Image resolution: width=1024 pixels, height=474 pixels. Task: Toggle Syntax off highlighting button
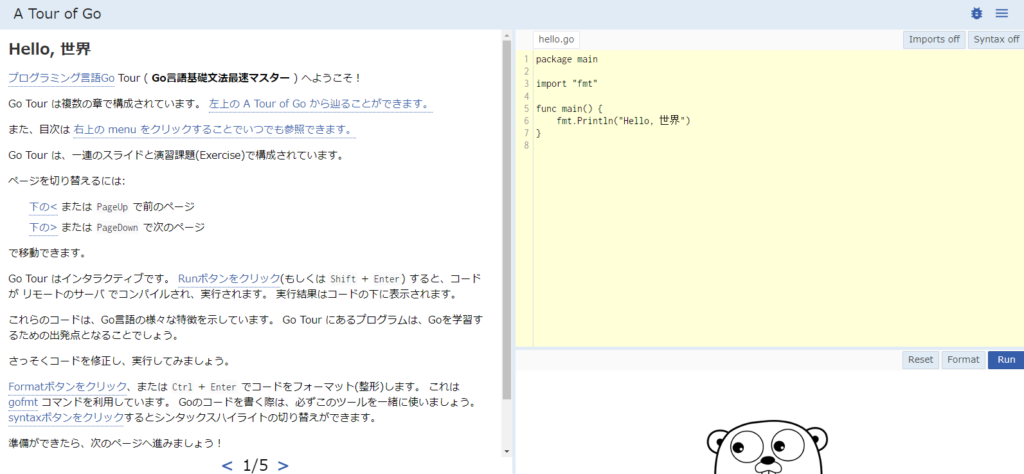click(x=996, y=39)
